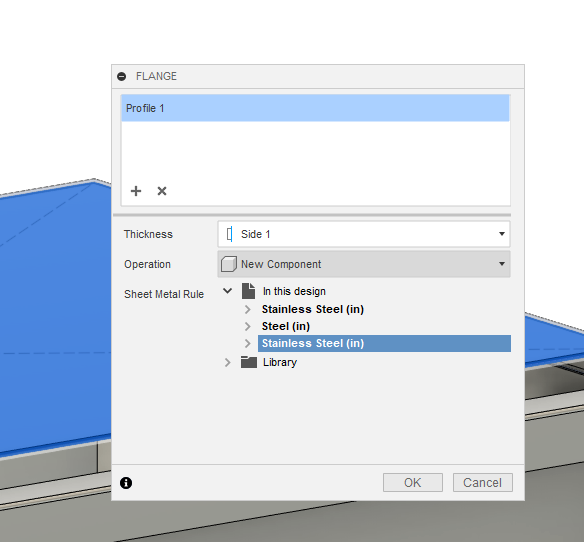Select the Profile 1 row
The height and width of the screenshot is (542, 584).
[x=315, y=108]
